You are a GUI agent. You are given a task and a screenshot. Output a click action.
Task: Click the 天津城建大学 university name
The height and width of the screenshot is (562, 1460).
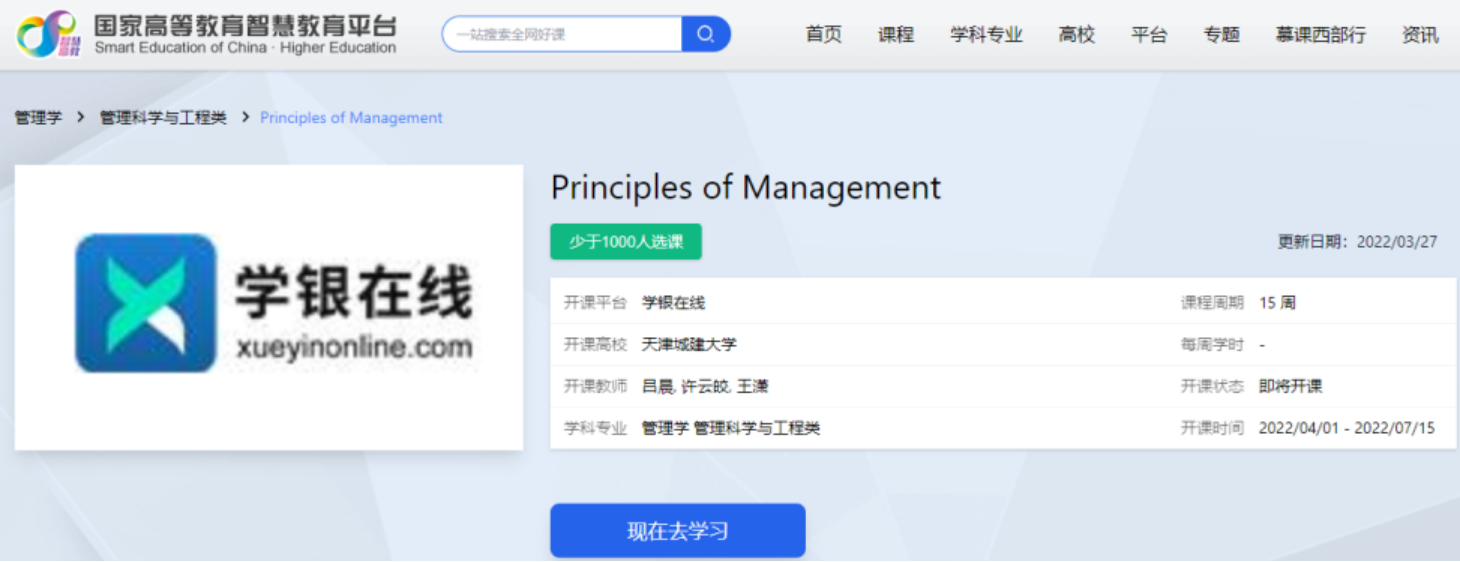[x=689, y=345]
